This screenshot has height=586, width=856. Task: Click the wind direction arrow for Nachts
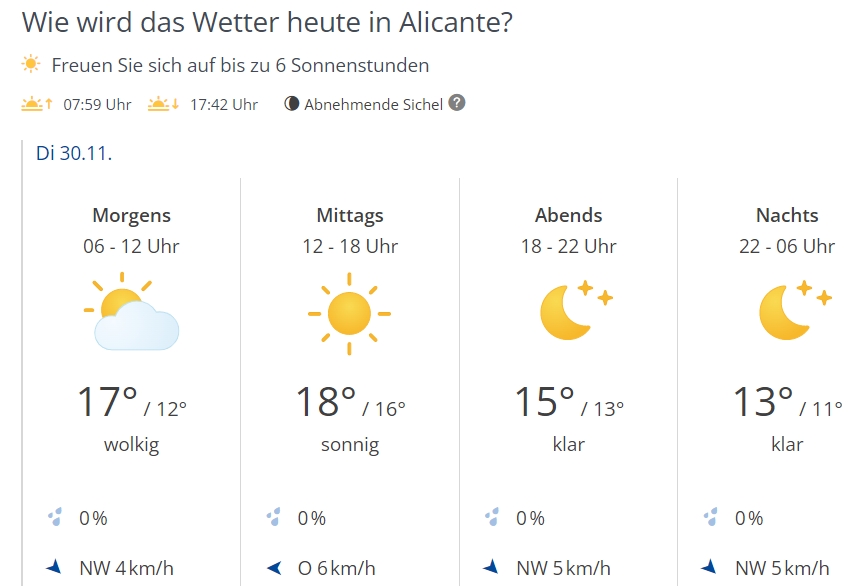point(711,567)
